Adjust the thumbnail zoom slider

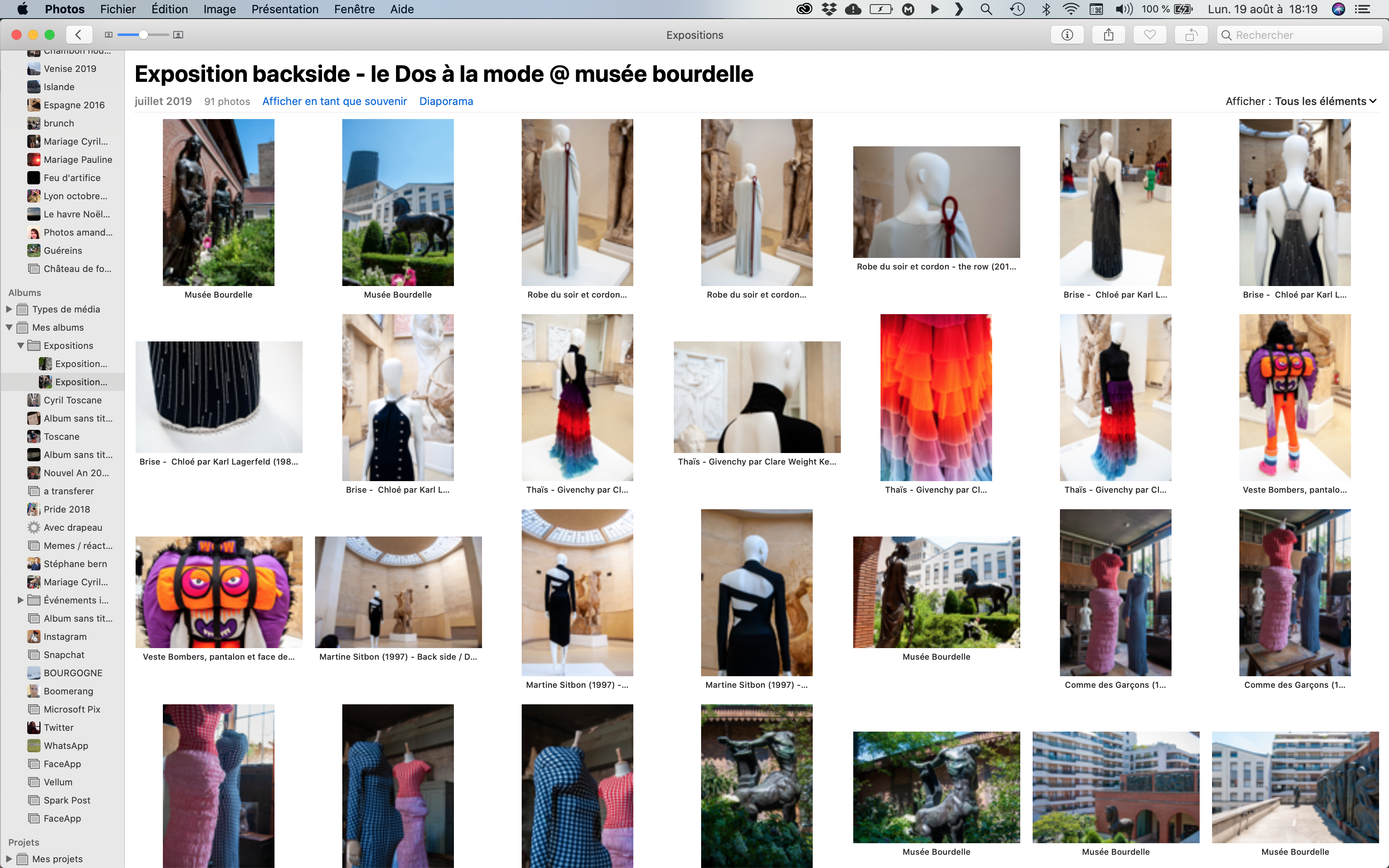click(143, 35)
